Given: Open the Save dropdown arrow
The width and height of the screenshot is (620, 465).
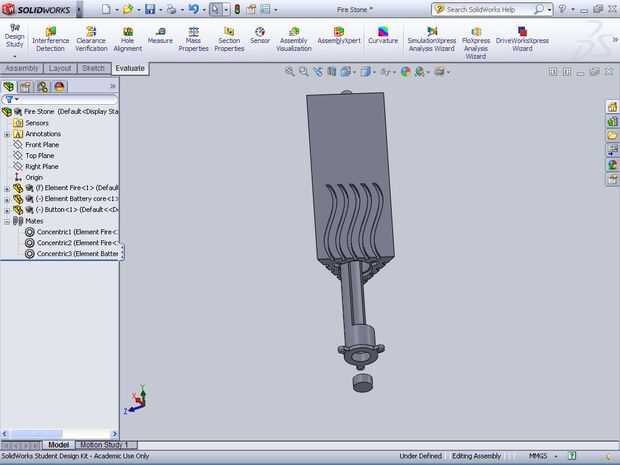Looking at the screenshot, I should (x=161, y=9).
